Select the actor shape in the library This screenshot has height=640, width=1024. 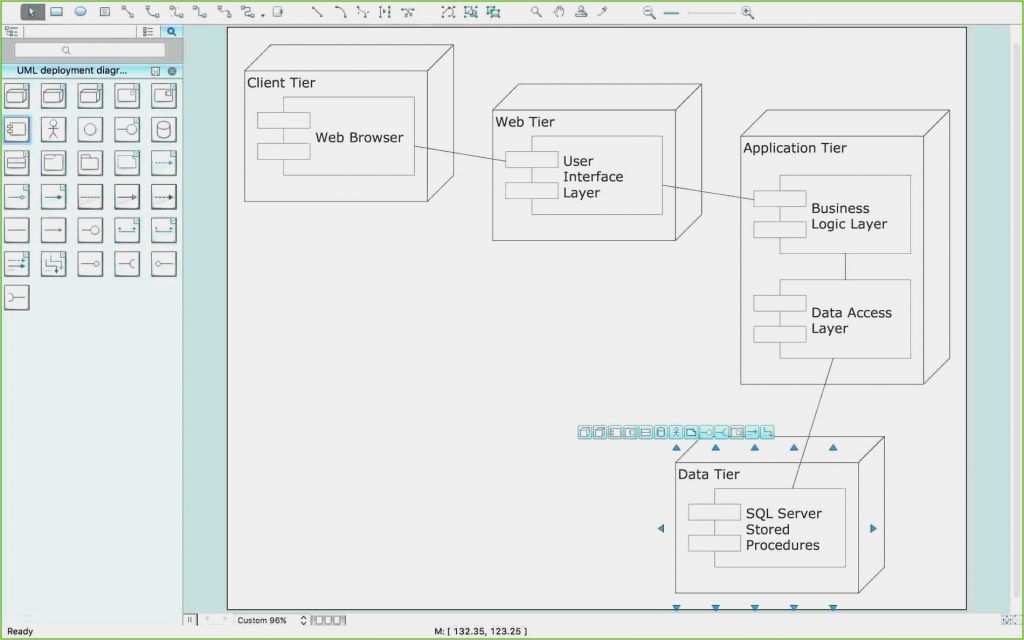(x=53, y=129)
